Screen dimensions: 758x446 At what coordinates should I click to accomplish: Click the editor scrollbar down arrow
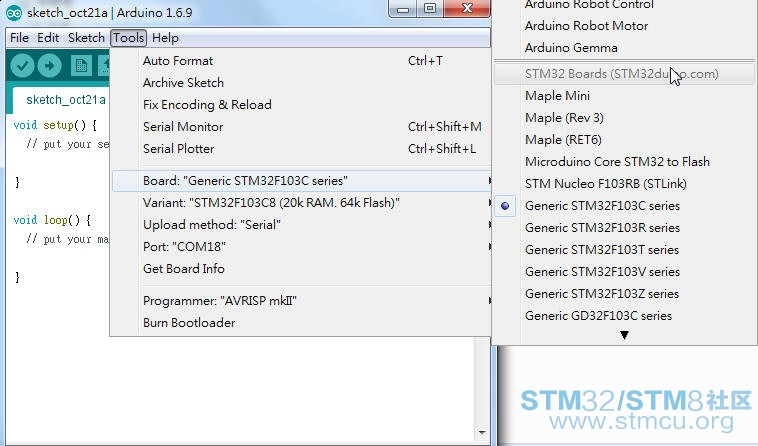click(x=482, y=432)
